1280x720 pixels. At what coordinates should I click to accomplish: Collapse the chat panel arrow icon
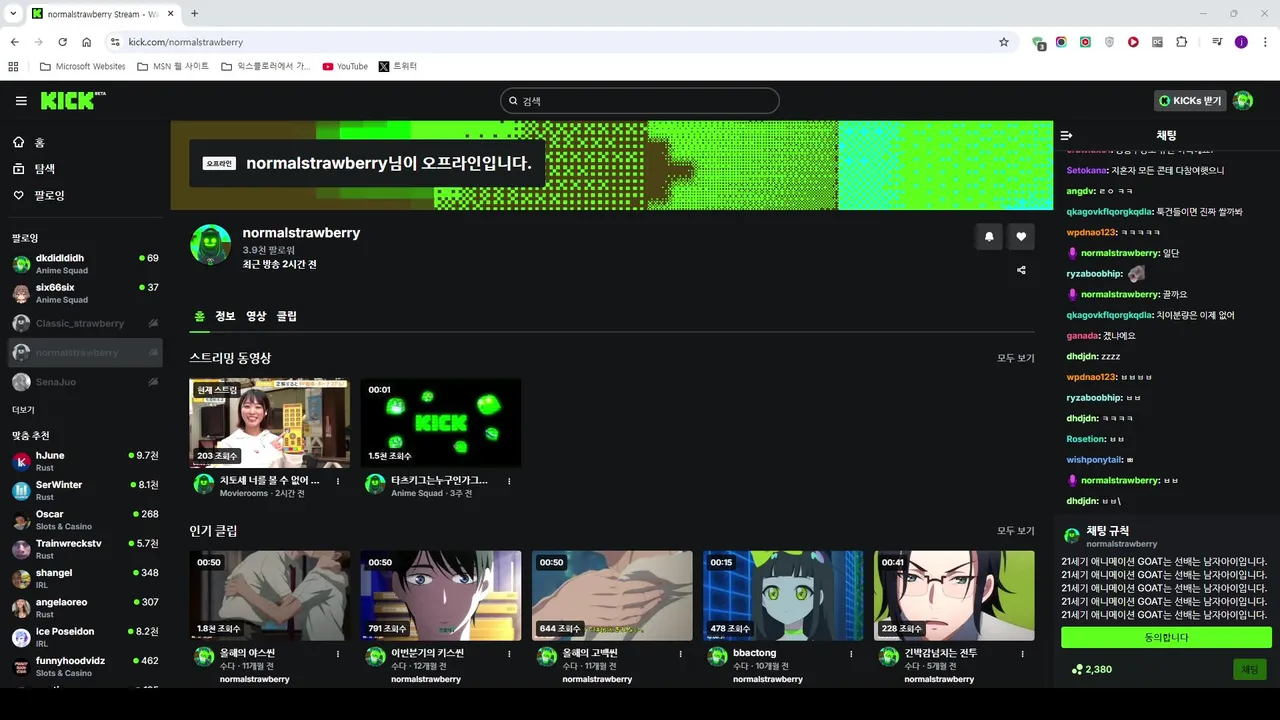point(1066,135)
